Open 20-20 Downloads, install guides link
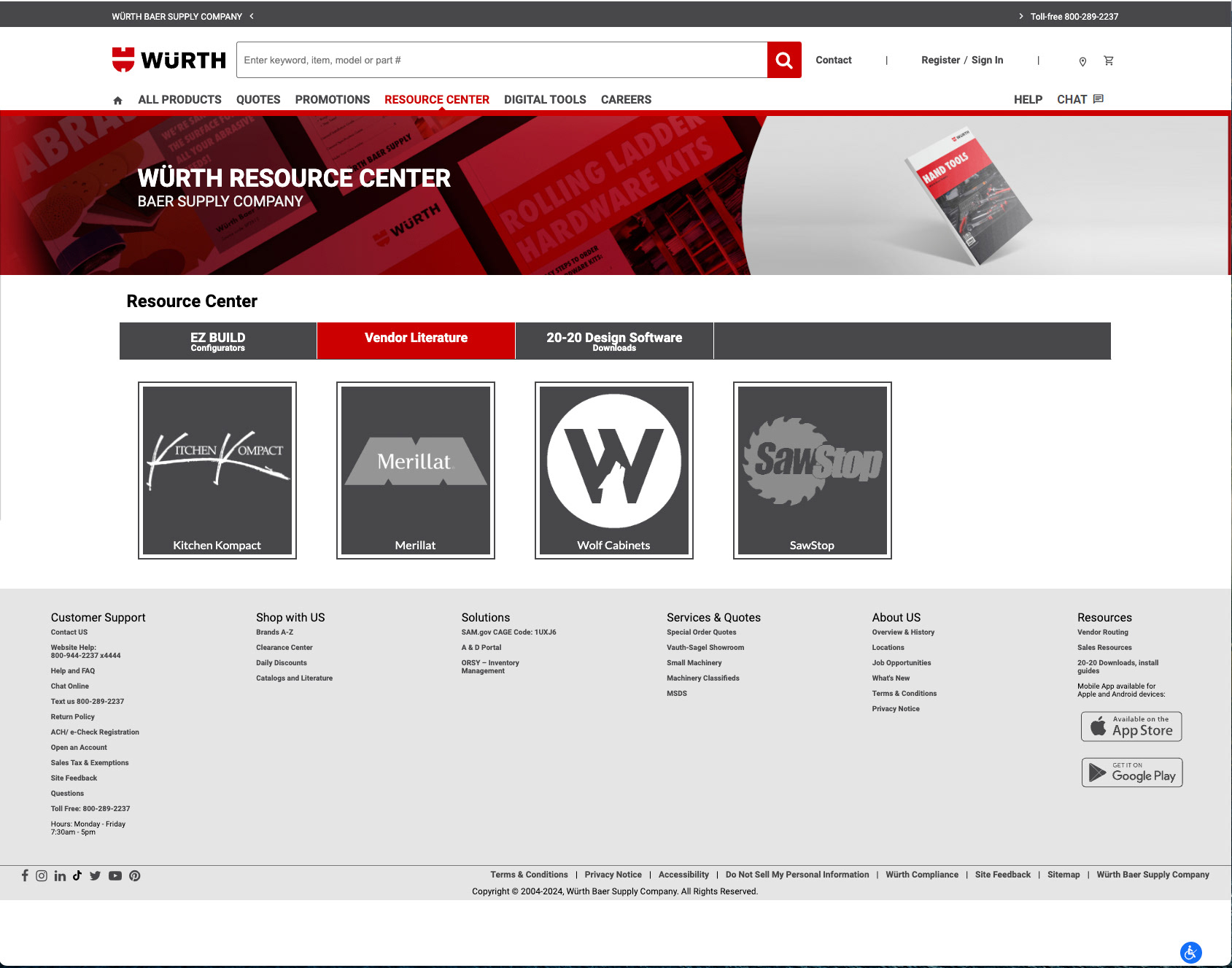The height and width of the screenshot is (968, 1232). 1117,667
